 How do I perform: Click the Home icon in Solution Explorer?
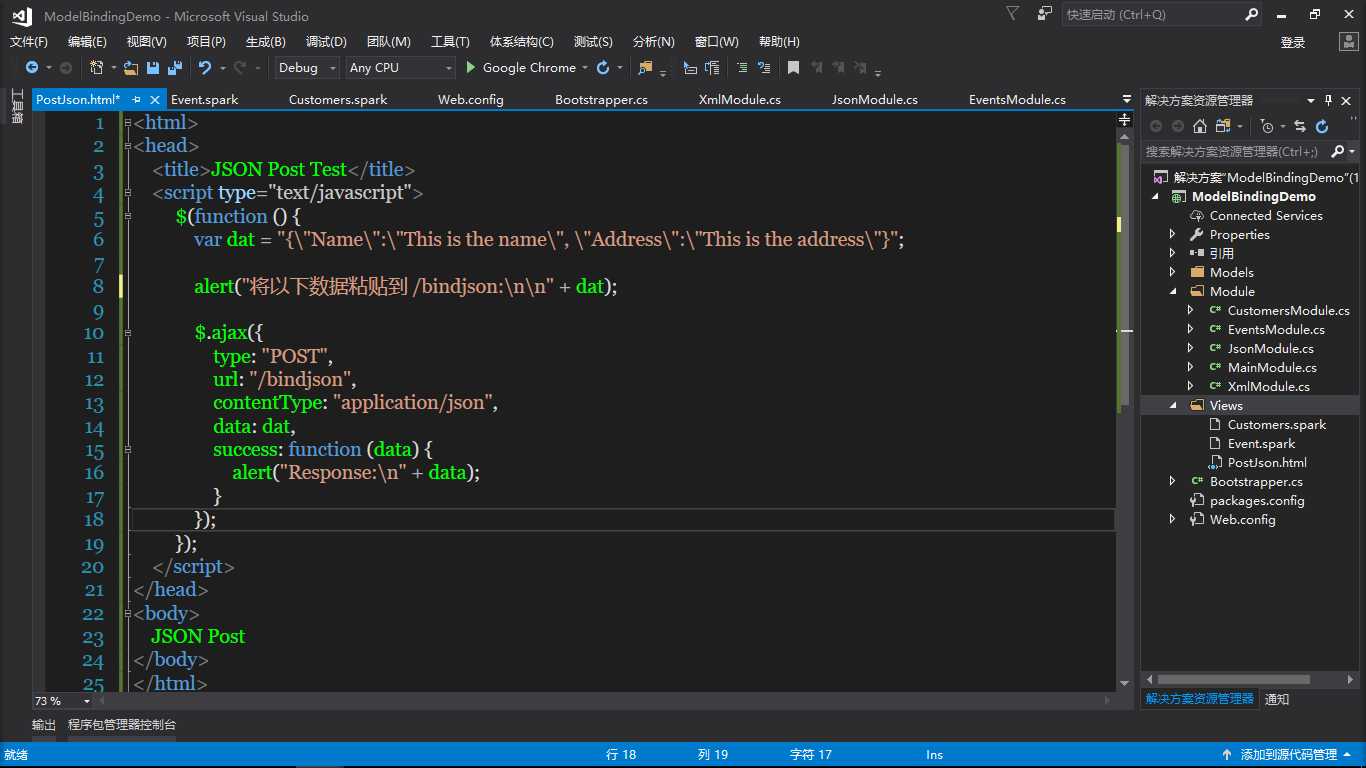point(1200,126)
